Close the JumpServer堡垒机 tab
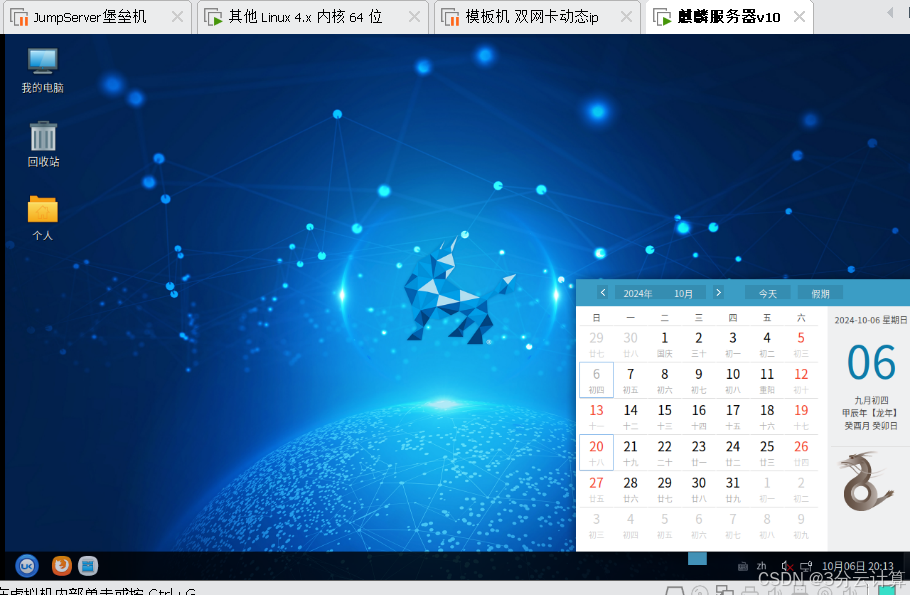Viewport: 910px width, 595px height. (x=177, y=17)
